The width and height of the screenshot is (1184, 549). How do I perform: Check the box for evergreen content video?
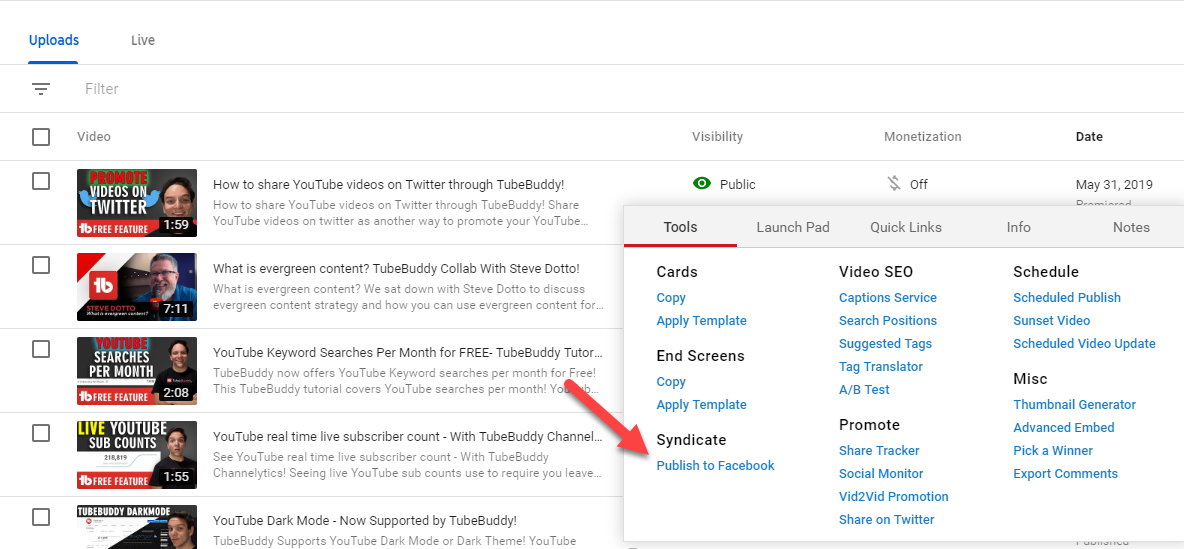[41, 265]
